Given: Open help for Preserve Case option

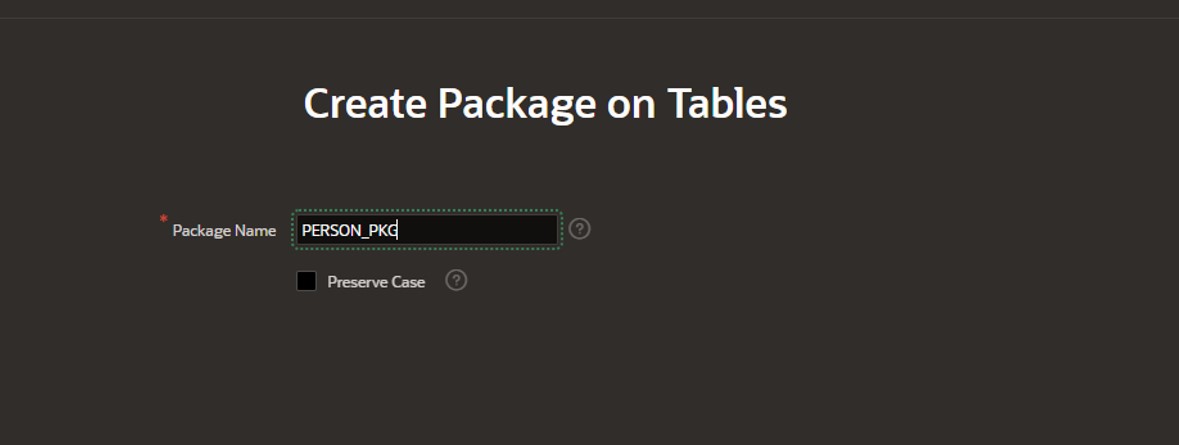Looking at the screenshot, I should click(x=456, y=280).
